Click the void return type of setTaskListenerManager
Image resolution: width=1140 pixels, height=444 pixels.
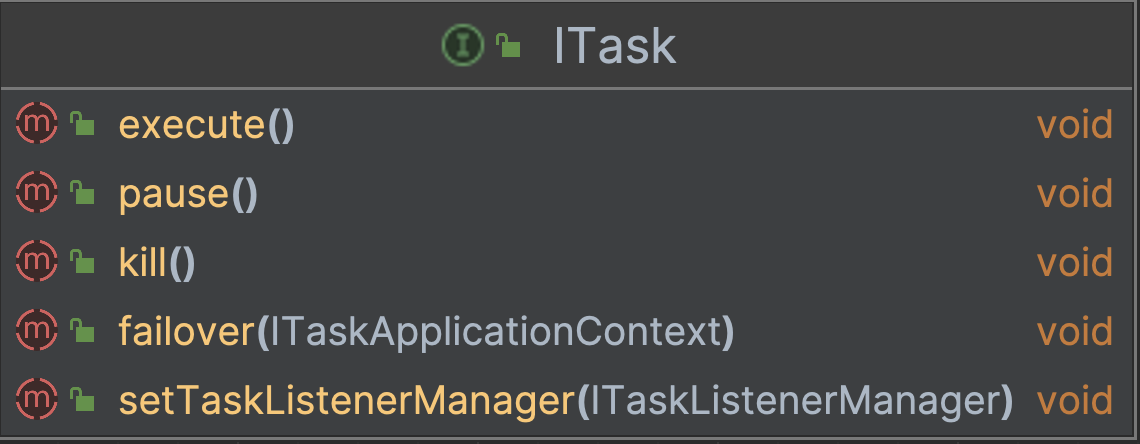pos(1074,401)
